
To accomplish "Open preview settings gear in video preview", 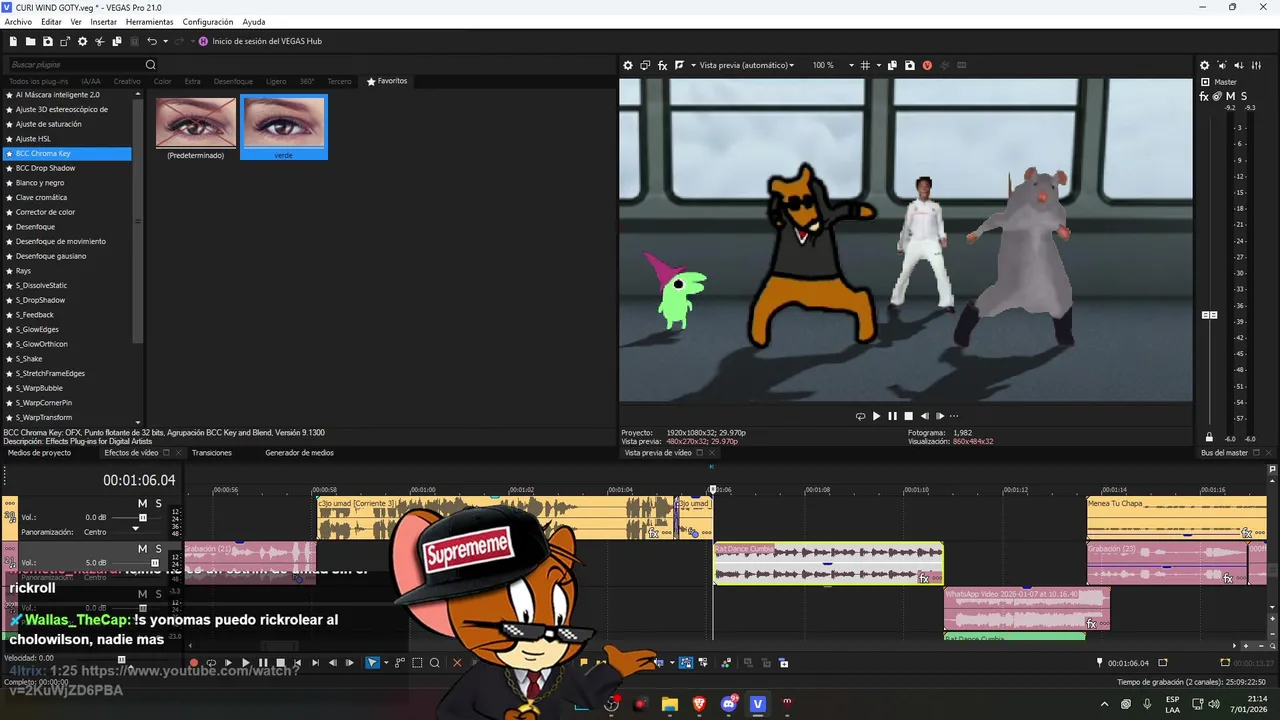I will tap(628, 65).
